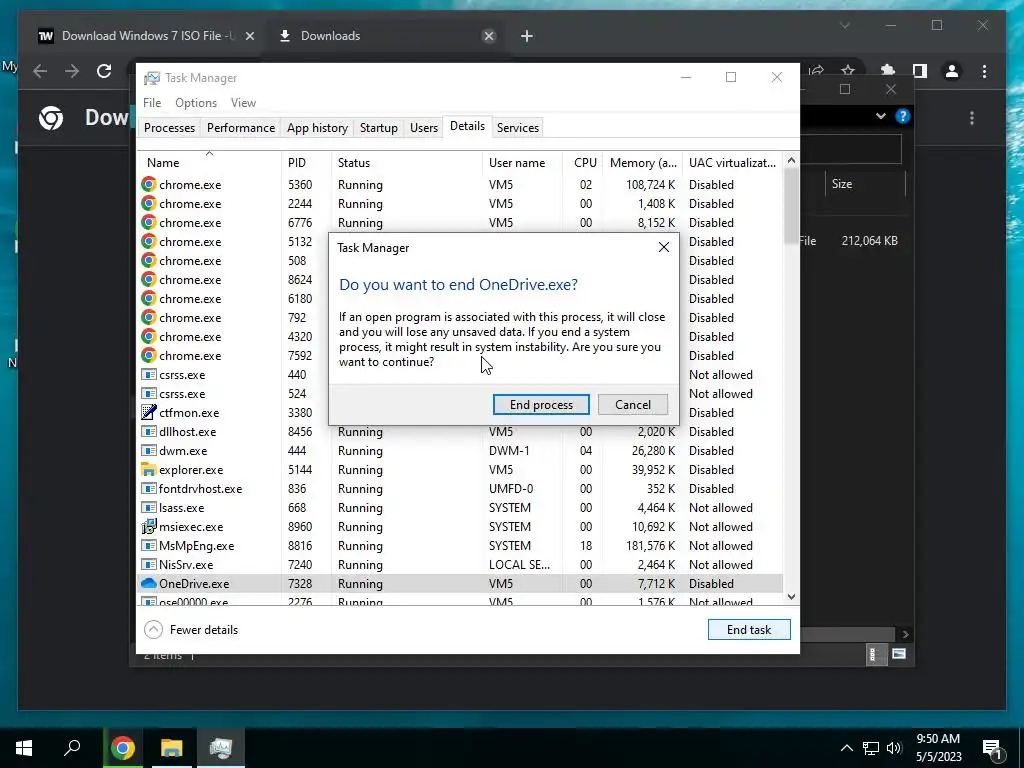Click the Task Manager scrollbar down arrow
This screenshot has height=768, width=1024.
(x=791, y=596)
